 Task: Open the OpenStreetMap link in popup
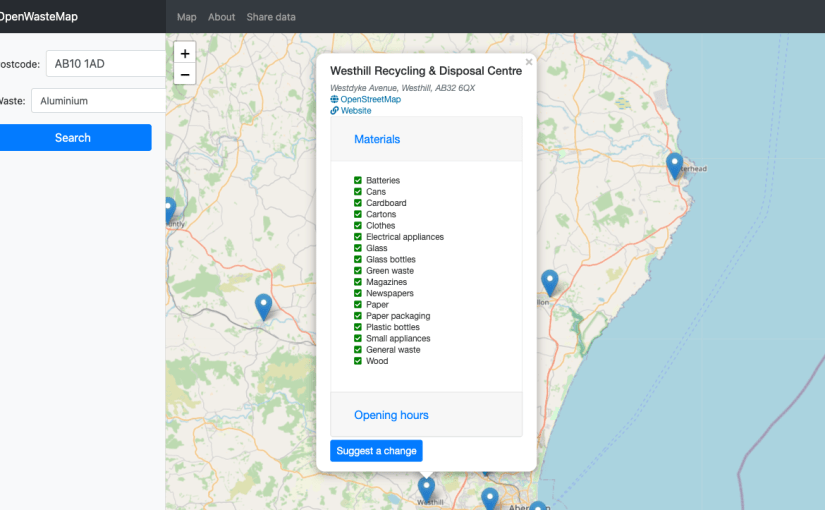tap(370, 99)
